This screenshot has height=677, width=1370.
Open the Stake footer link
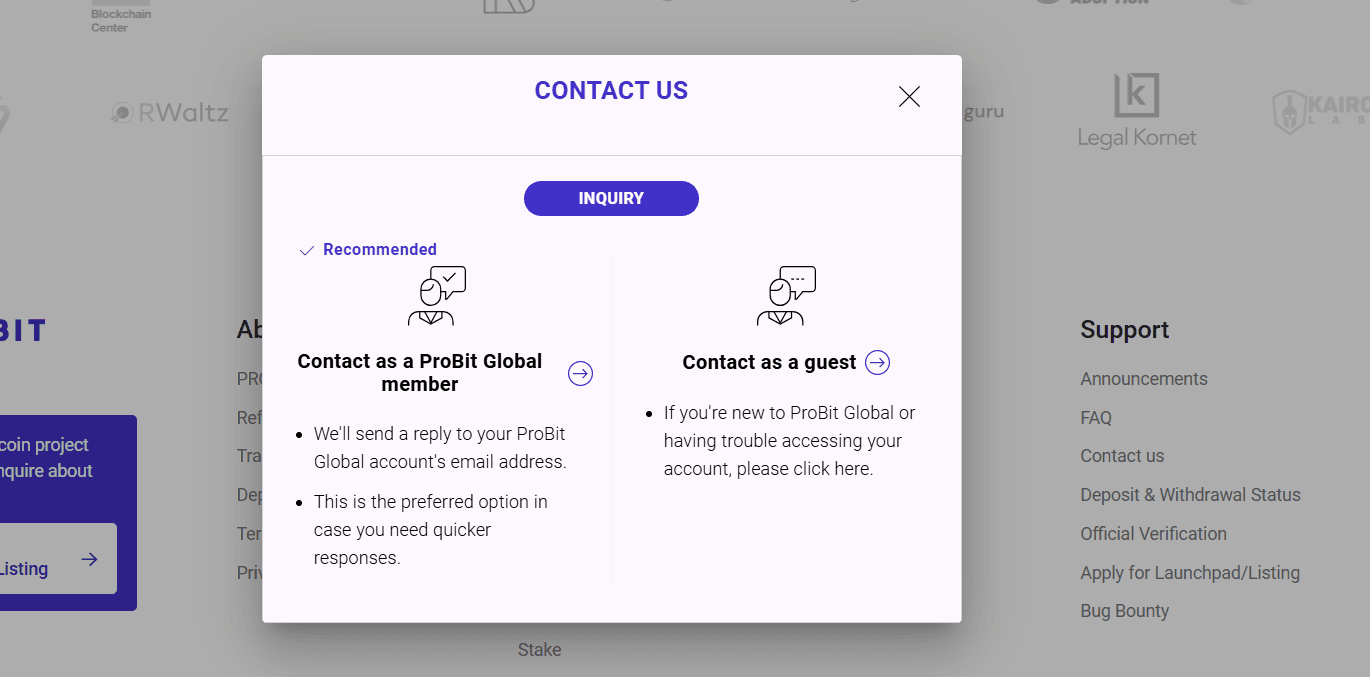pos(539,649)
